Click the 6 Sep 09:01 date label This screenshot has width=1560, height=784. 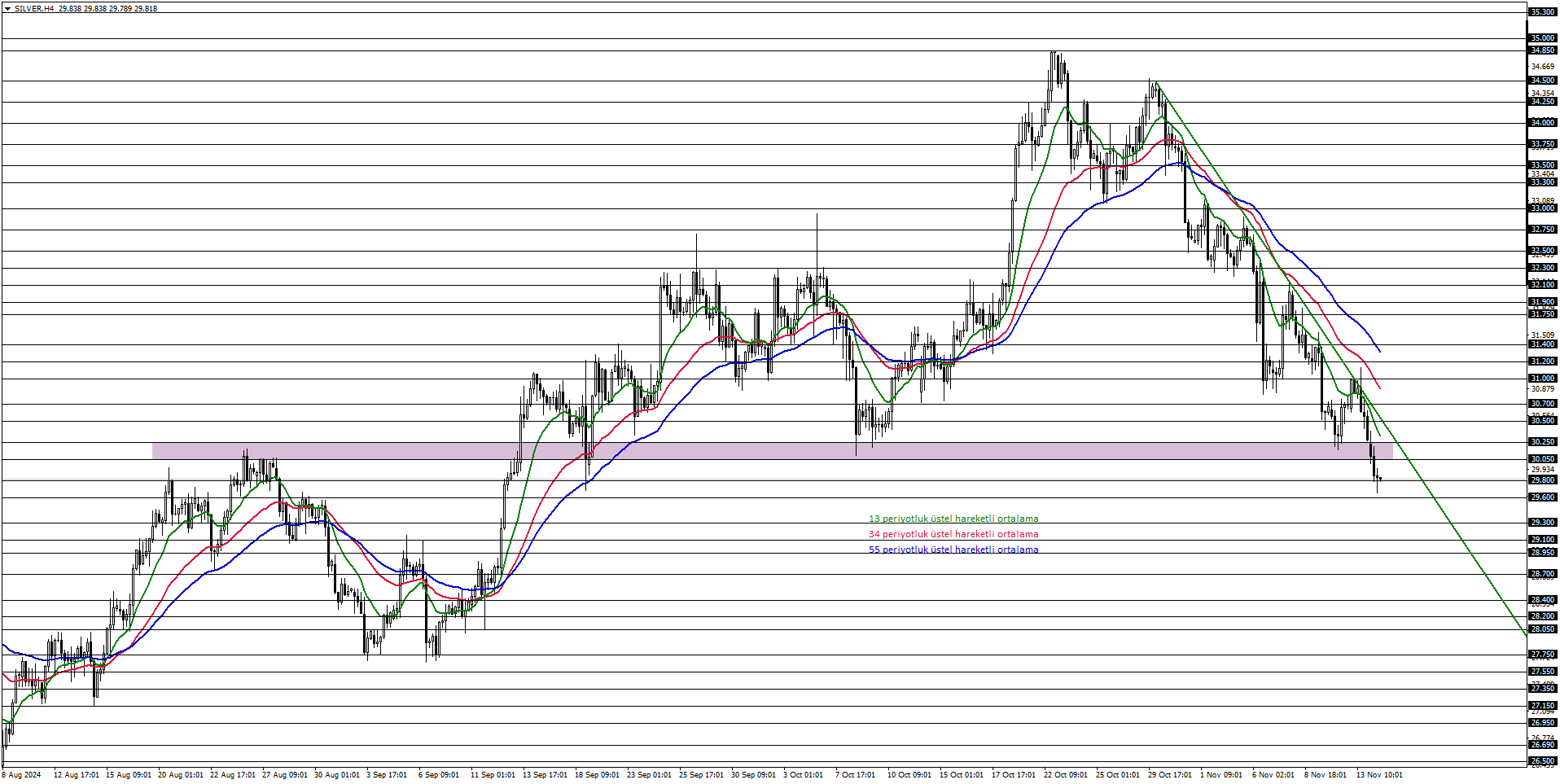(x=439, y=775)
